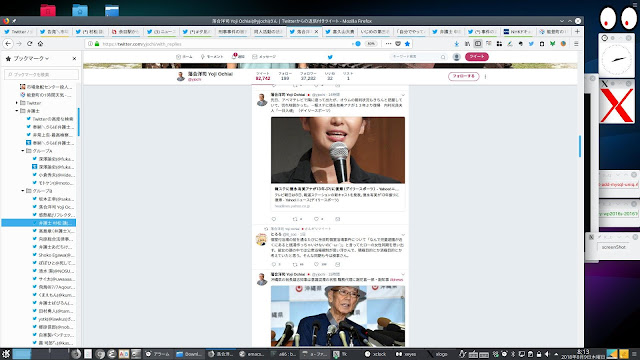Click the Twitter bird extension icon in toolbar
640x360 pixels.
531,44
